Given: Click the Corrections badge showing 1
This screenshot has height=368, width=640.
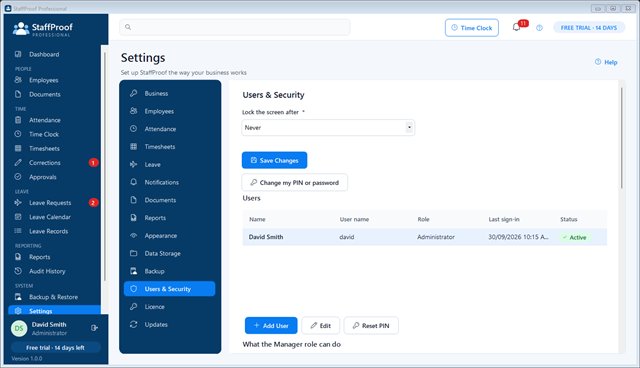Looking at the screenshot, I should pyautogui.click(x=93, y=162).
